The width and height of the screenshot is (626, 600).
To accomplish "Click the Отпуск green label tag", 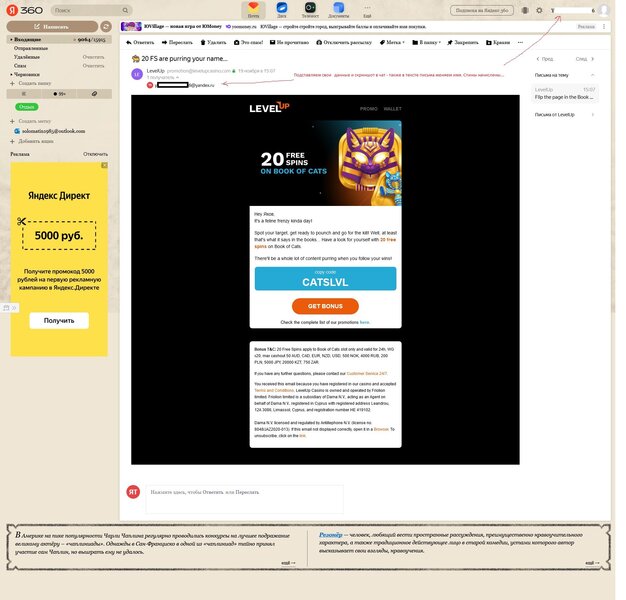I will click(26, 106).
